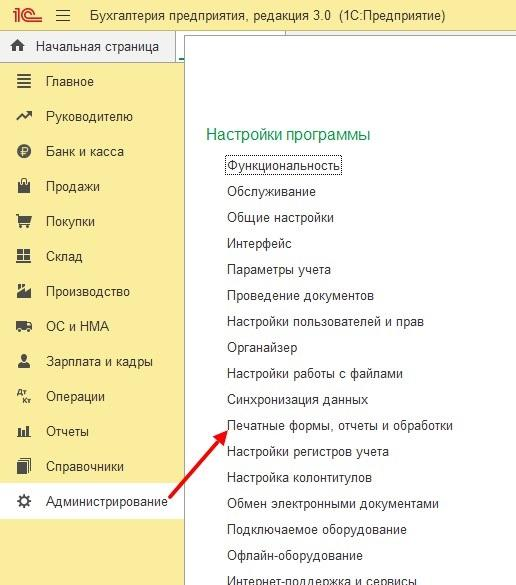
Task: Open the Подключаемое оборудование link
Action: click(317, 529)
